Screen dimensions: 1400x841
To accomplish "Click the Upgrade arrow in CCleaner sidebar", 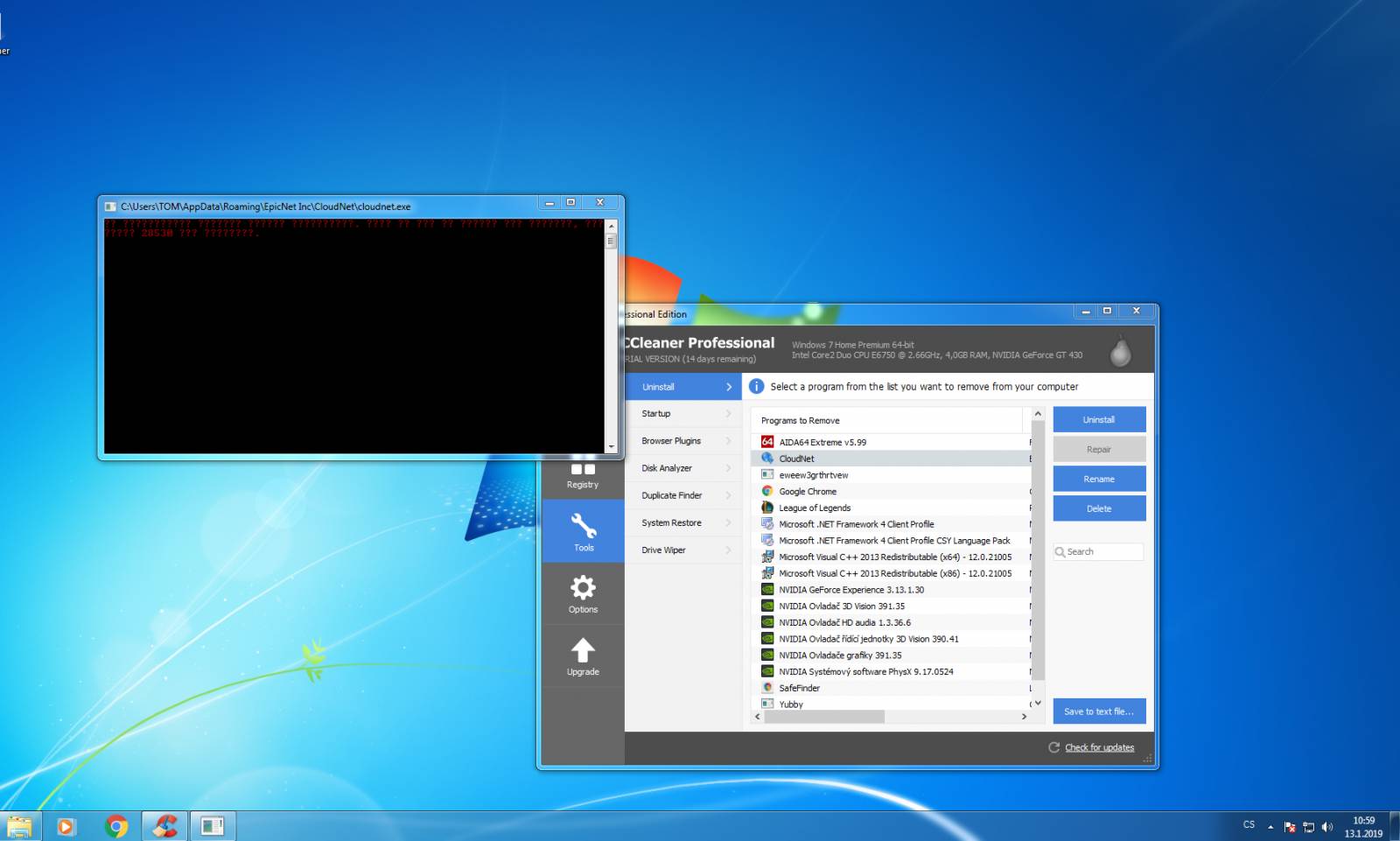I will [583, 656].
